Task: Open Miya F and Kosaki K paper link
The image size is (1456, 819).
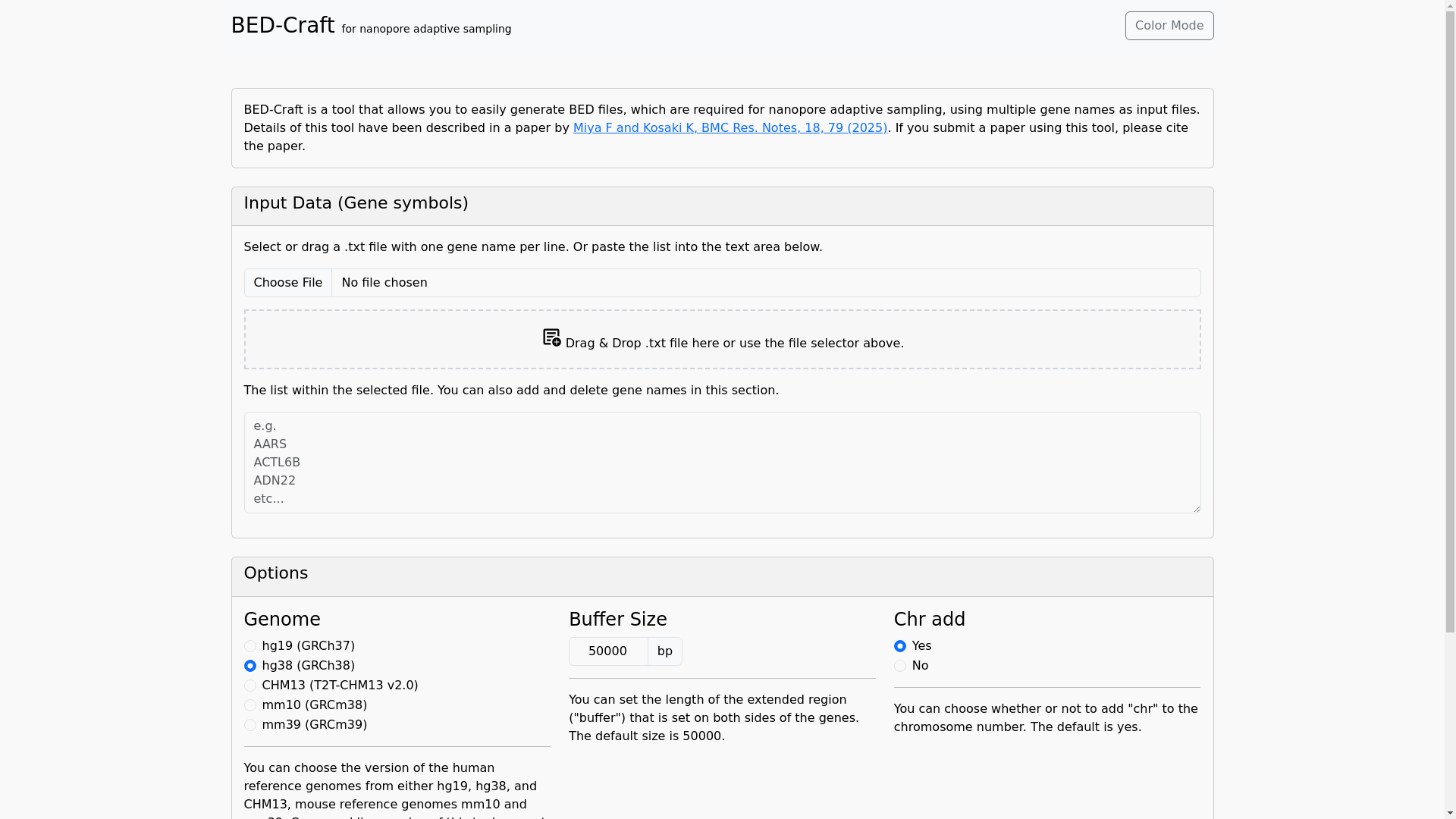Action: click(x=730, y=128)
